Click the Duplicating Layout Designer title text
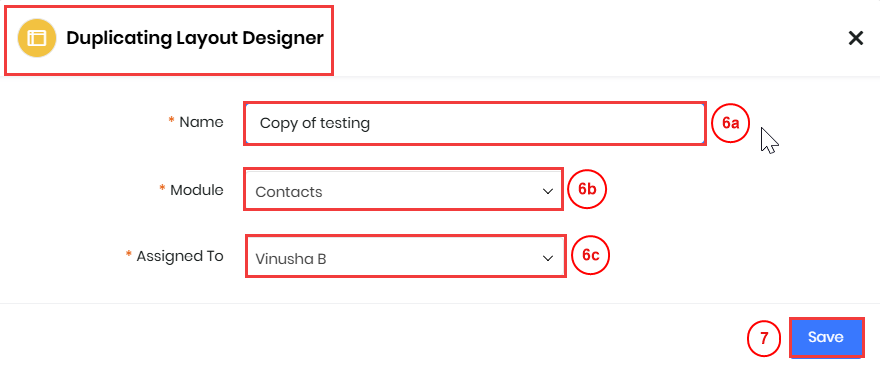The image size is (880, 370). click(x=195, y=38)
